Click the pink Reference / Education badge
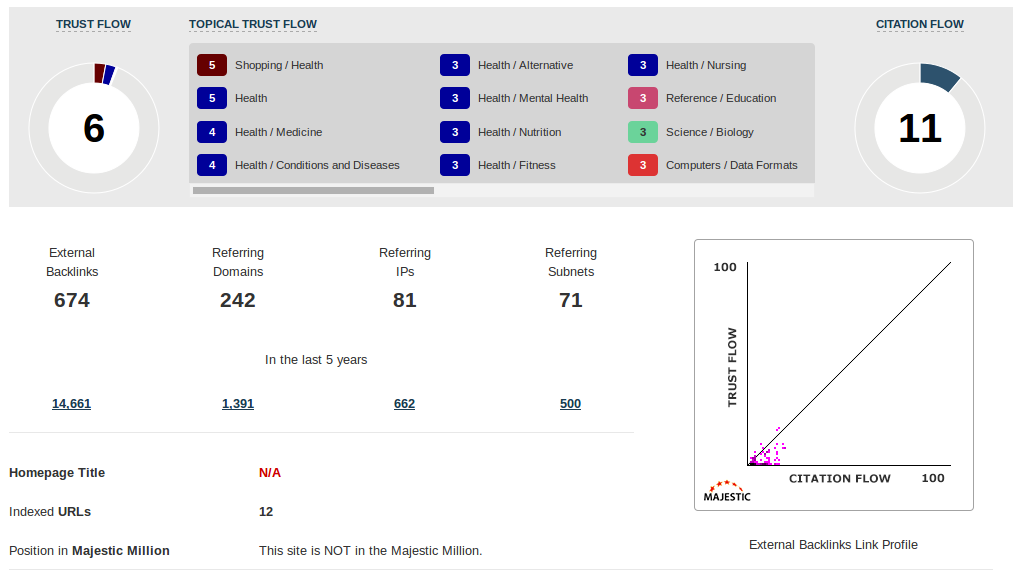 click(643, 98)
